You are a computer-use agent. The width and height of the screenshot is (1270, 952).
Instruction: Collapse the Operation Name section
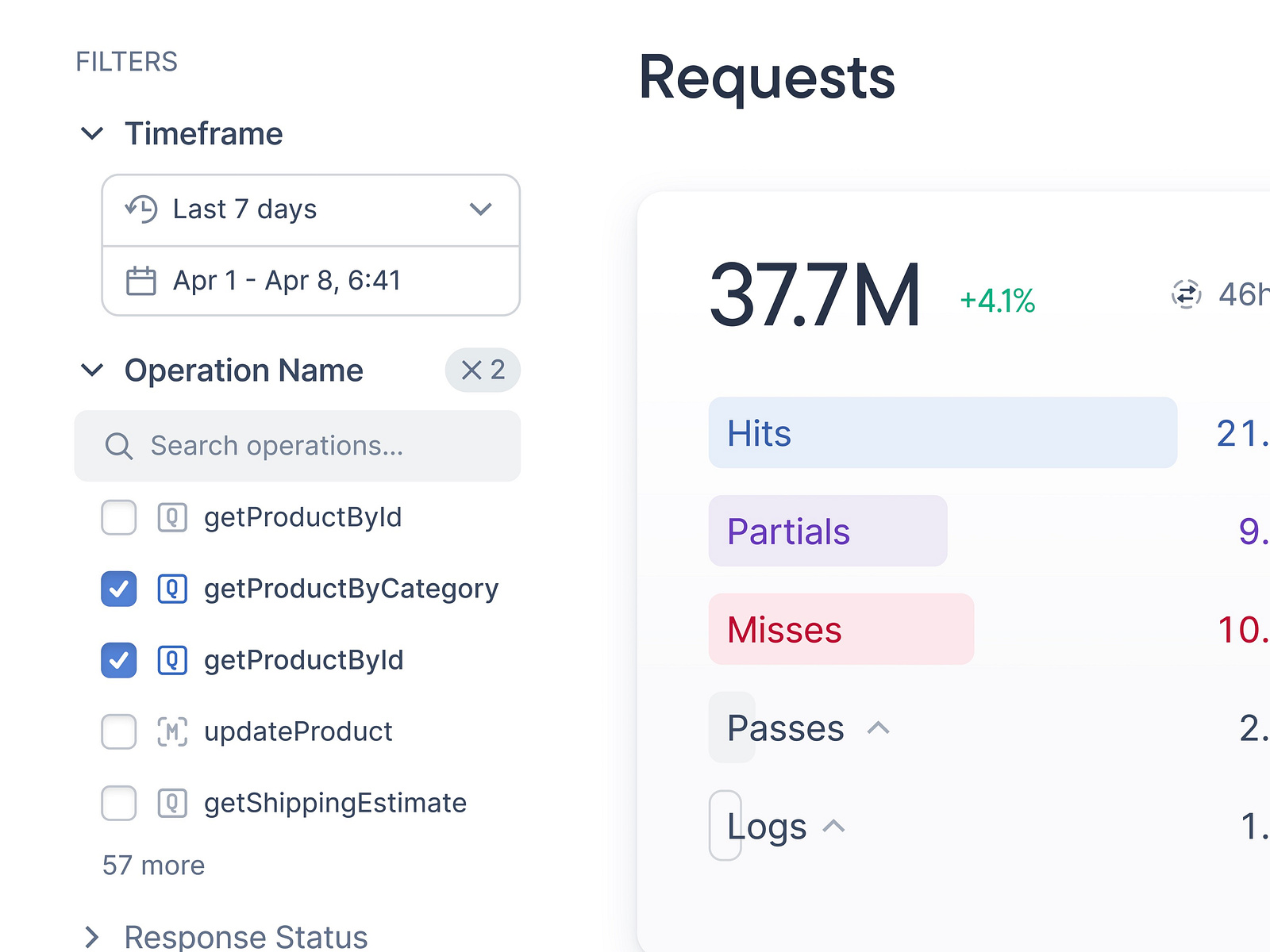tap(93, 370)
